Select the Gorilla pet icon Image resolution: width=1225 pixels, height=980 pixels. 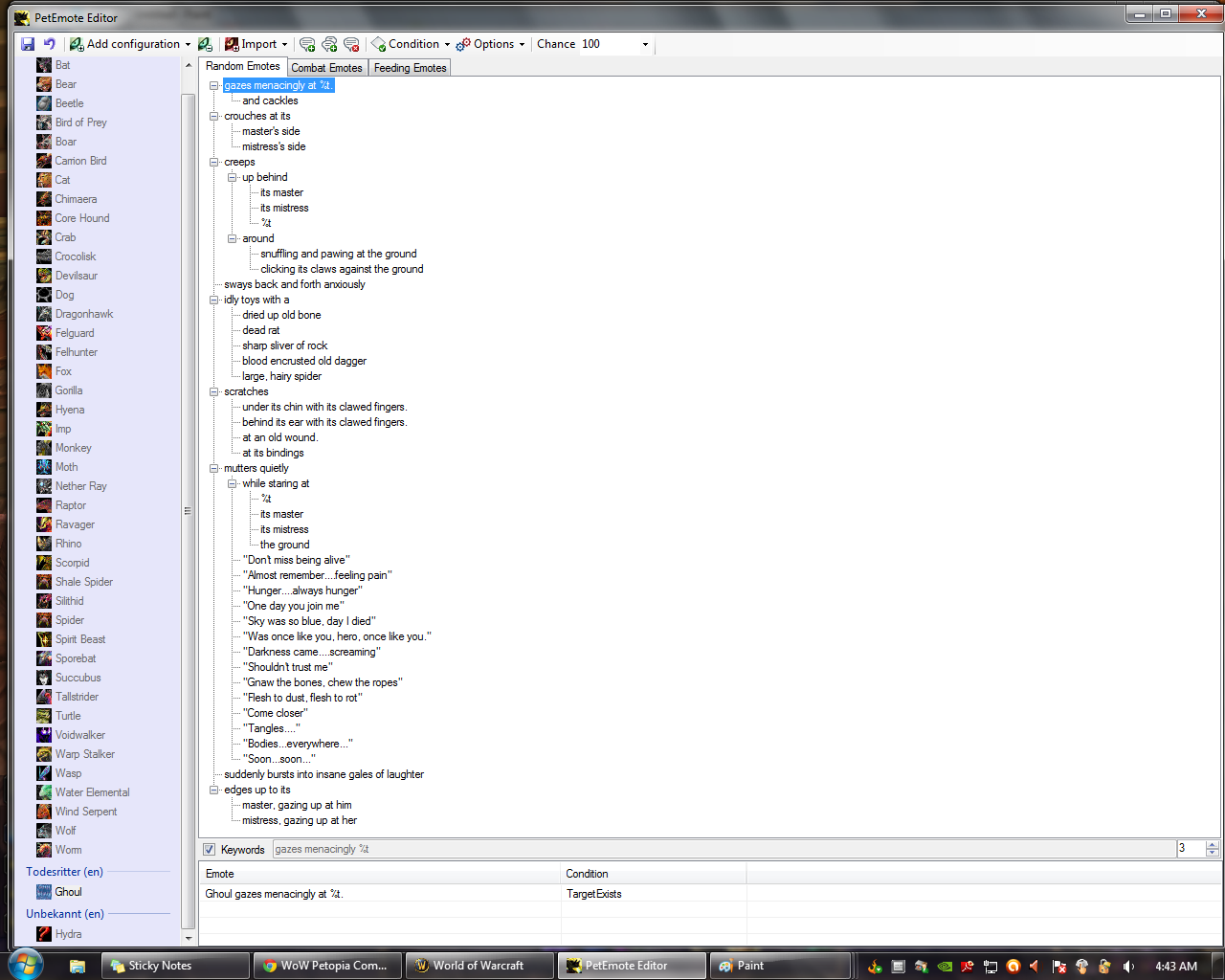pyautogui.click(x=44, y=390)
